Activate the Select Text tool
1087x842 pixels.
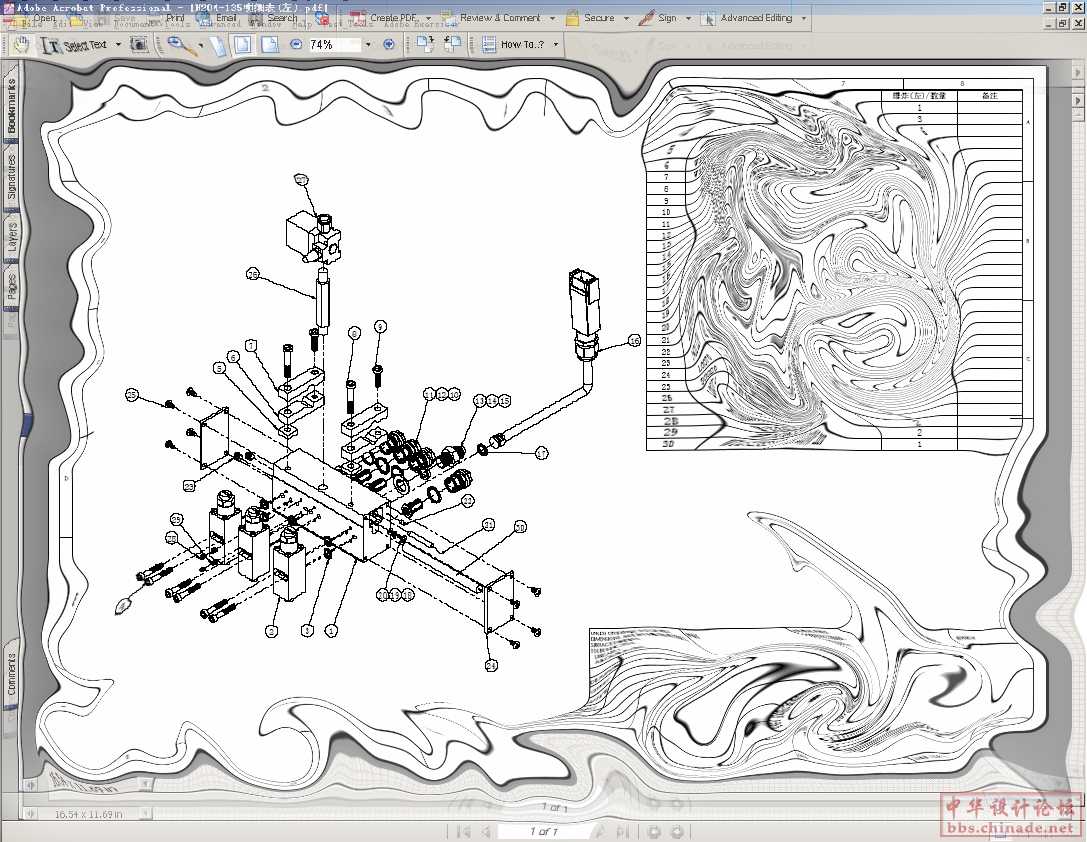click(74, 46)
